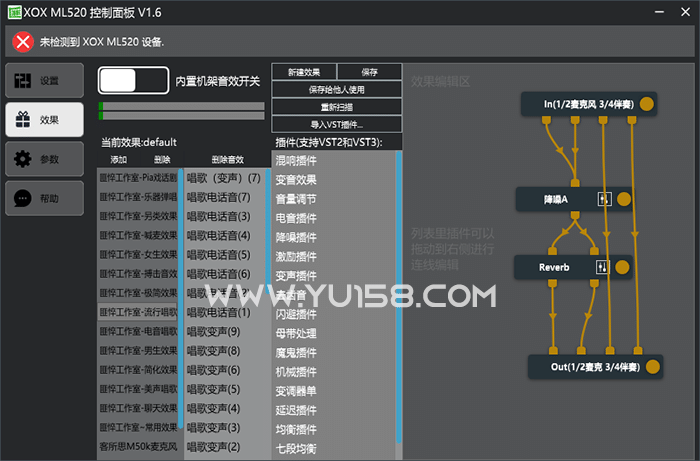This screenshot has width=700, height=461.
Task: Select the 女生效果 effect group
Action: [x=138, y=255]
